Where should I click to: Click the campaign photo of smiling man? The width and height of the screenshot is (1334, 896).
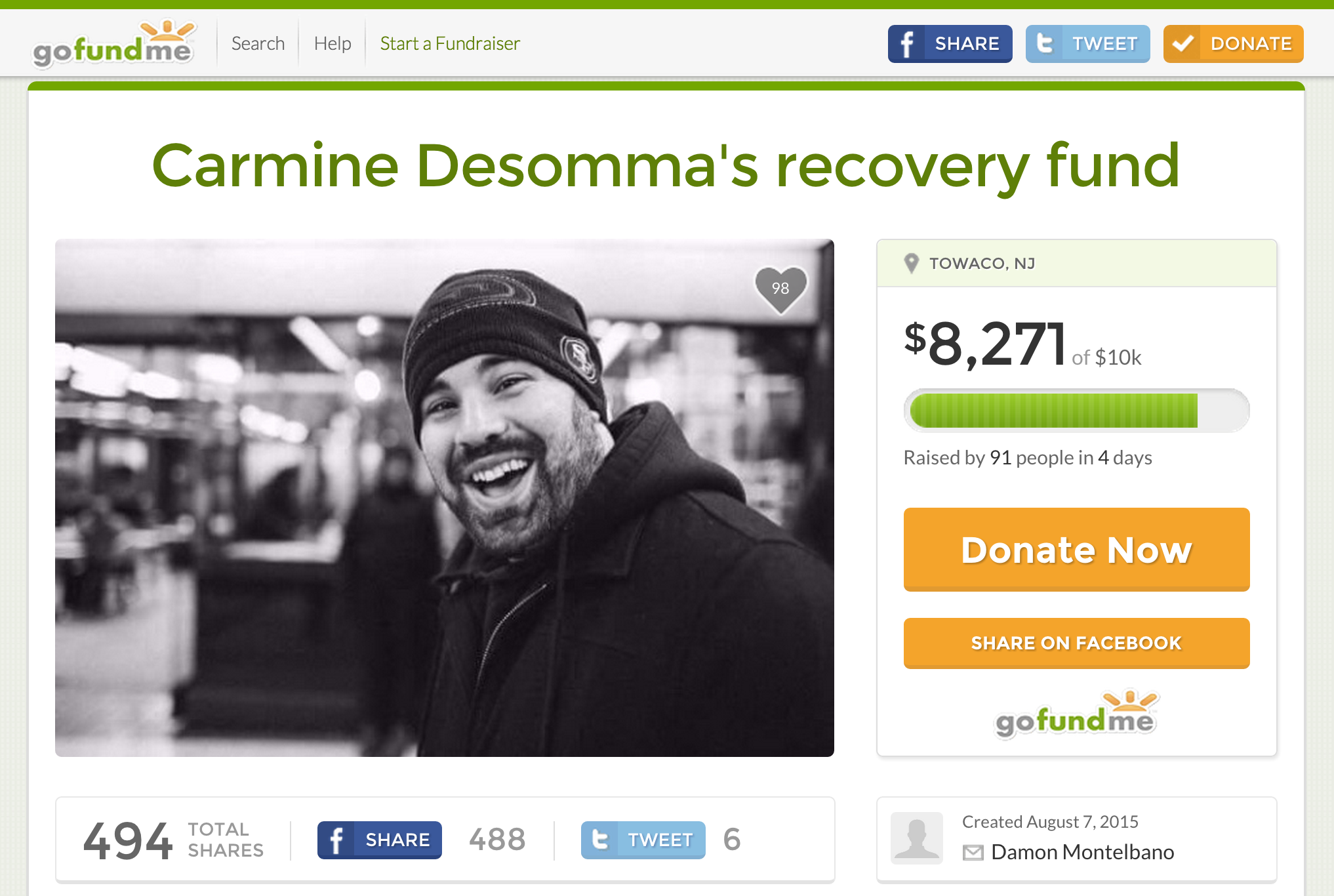point(445,498)
